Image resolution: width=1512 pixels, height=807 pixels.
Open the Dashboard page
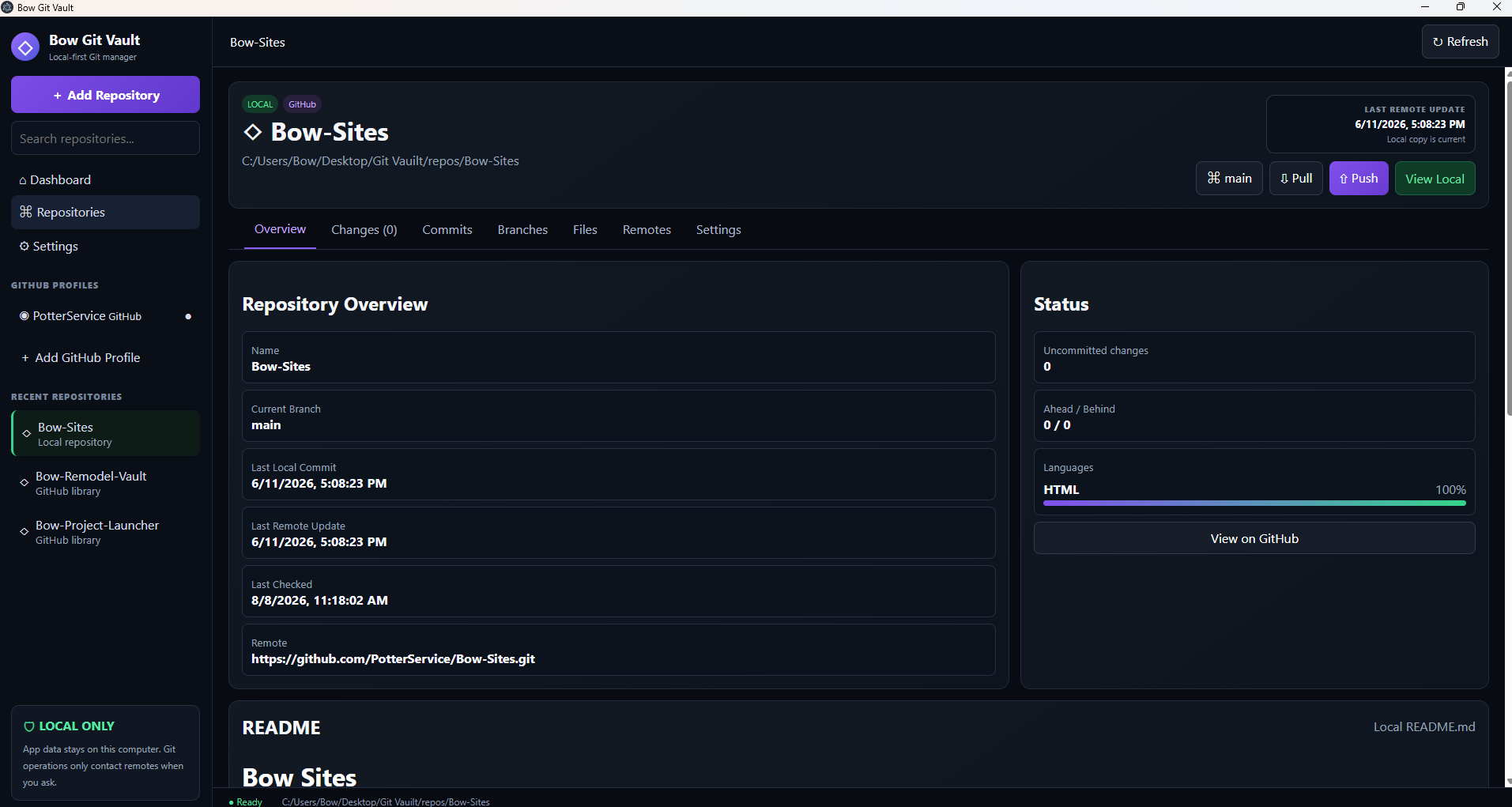coord(105,179)
